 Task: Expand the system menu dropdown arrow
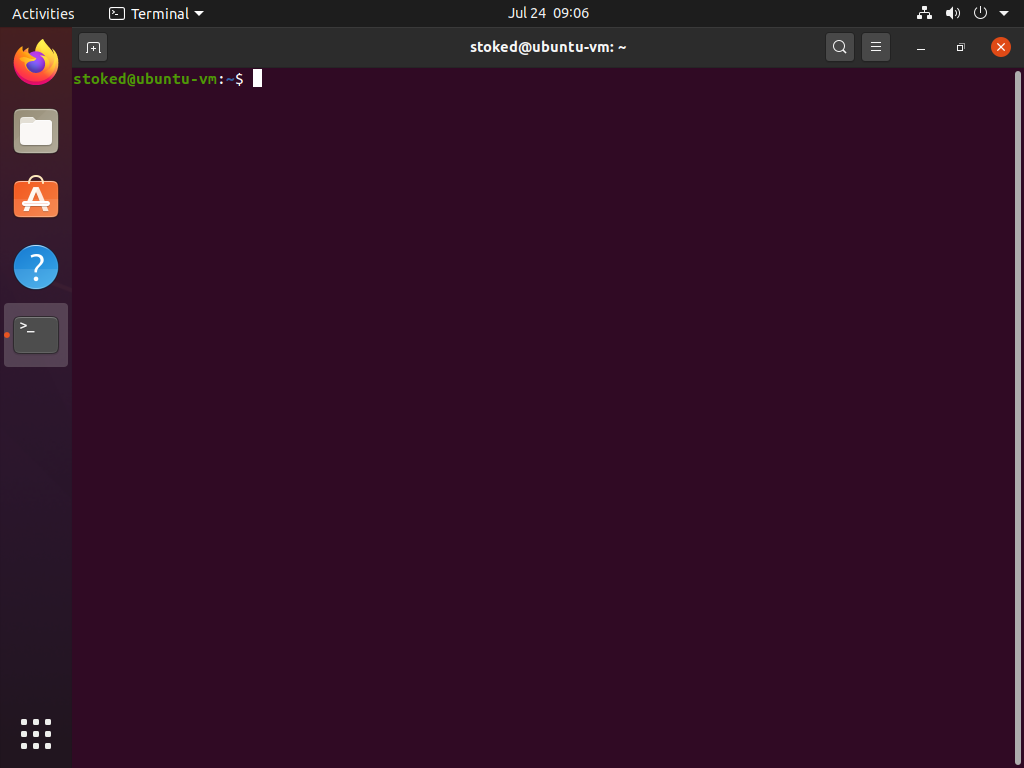point(1004,14)
